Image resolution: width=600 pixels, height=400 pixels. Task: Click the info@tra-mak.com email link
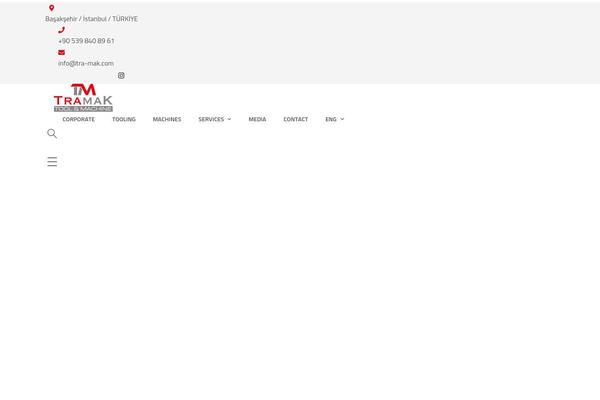tap(86, 64)
